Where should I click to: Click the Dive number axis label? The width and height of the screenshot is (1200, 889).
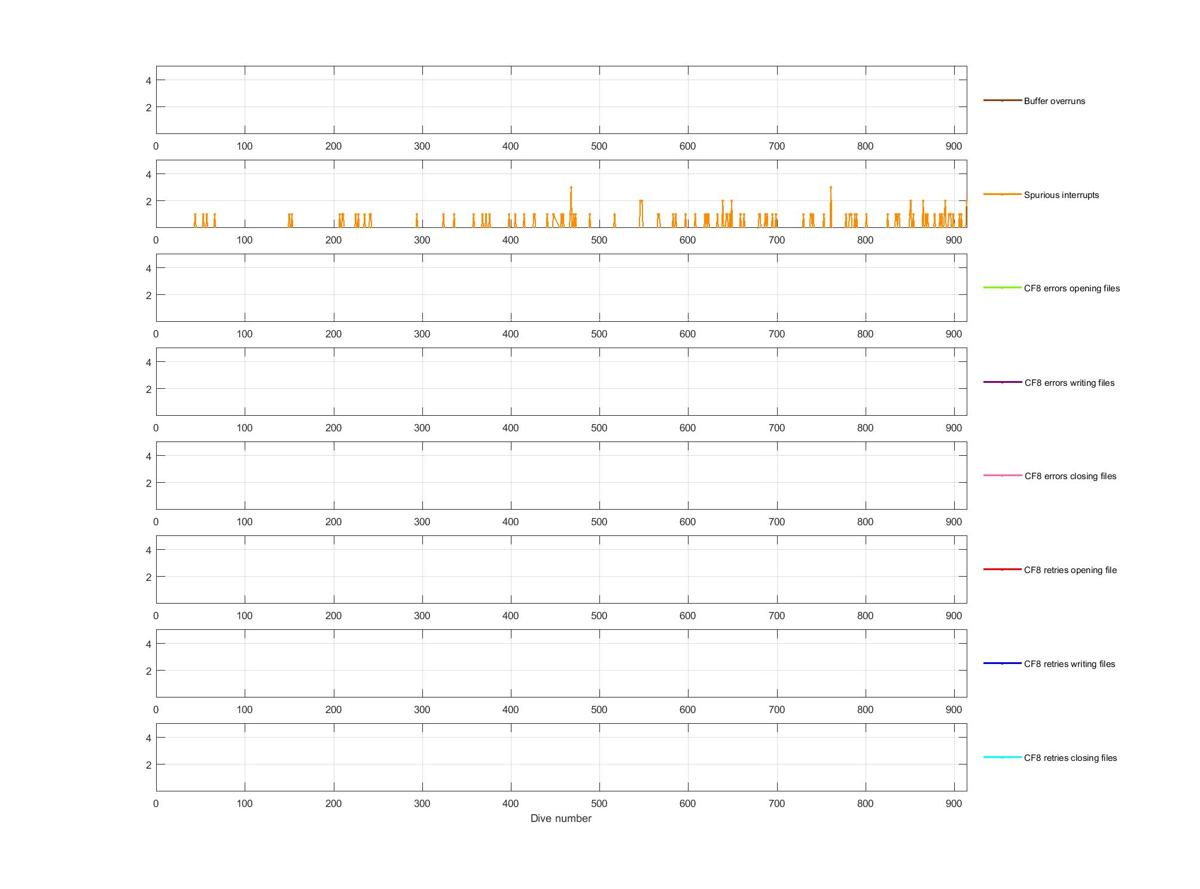(x=561, y=818)
